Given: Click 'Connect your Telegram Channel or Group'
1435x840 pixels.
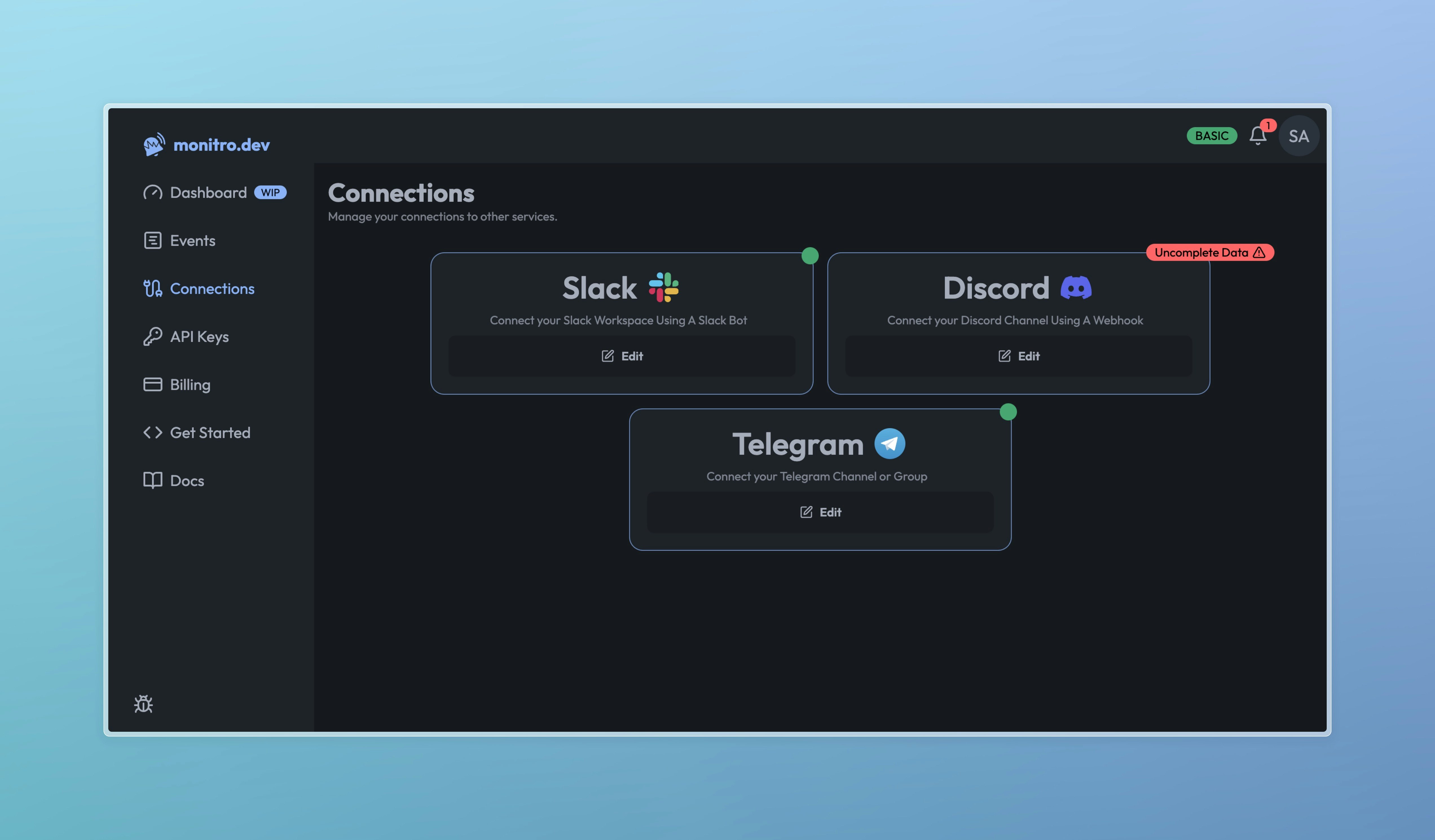Looking at the screenshot, I should [816, 476].
